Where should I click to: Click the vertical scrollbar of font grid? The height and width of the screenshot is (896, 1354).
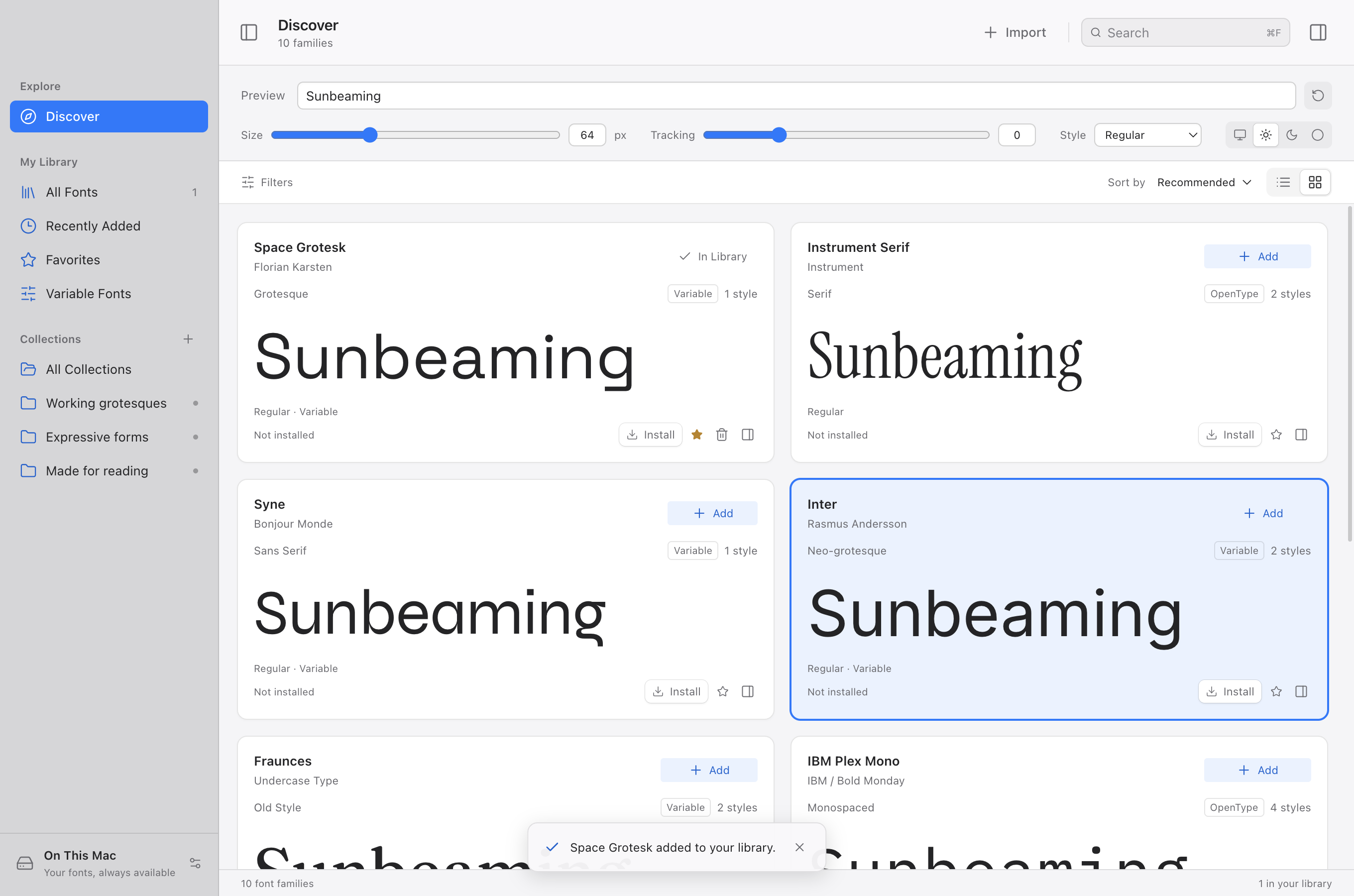point(1350,374)
